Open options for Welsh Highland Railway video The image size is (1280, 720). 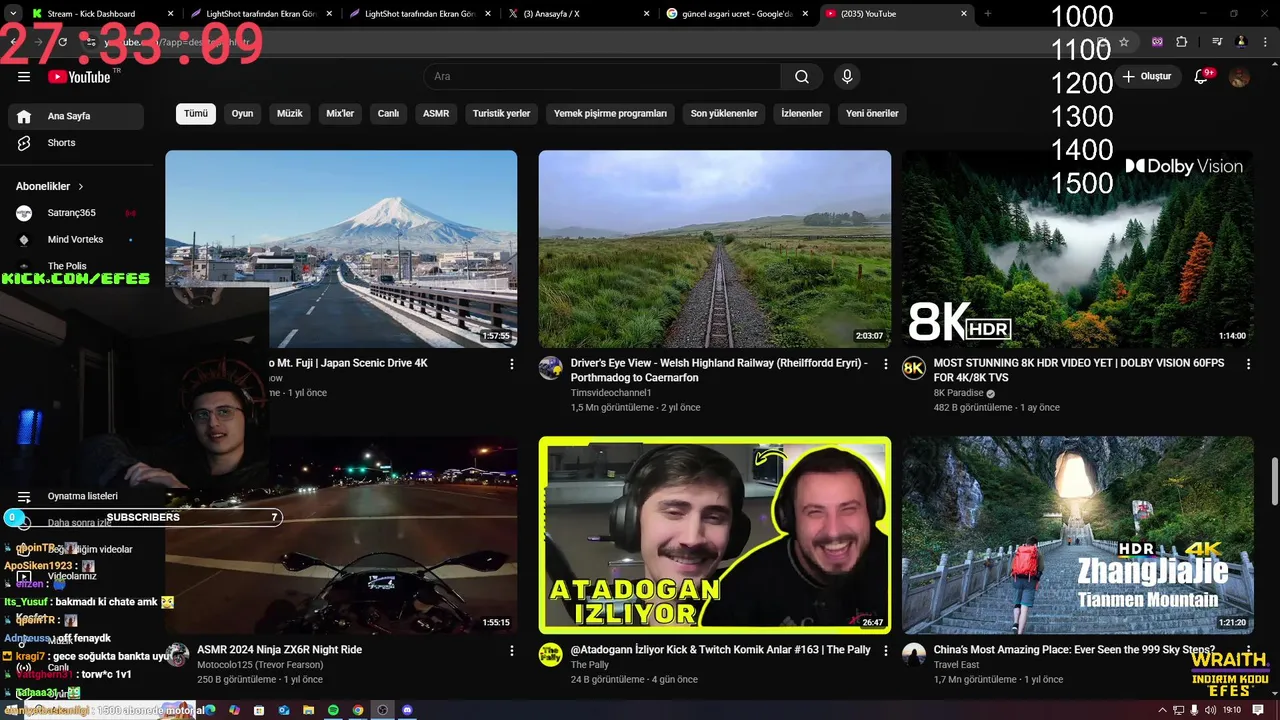pos(885,364)
